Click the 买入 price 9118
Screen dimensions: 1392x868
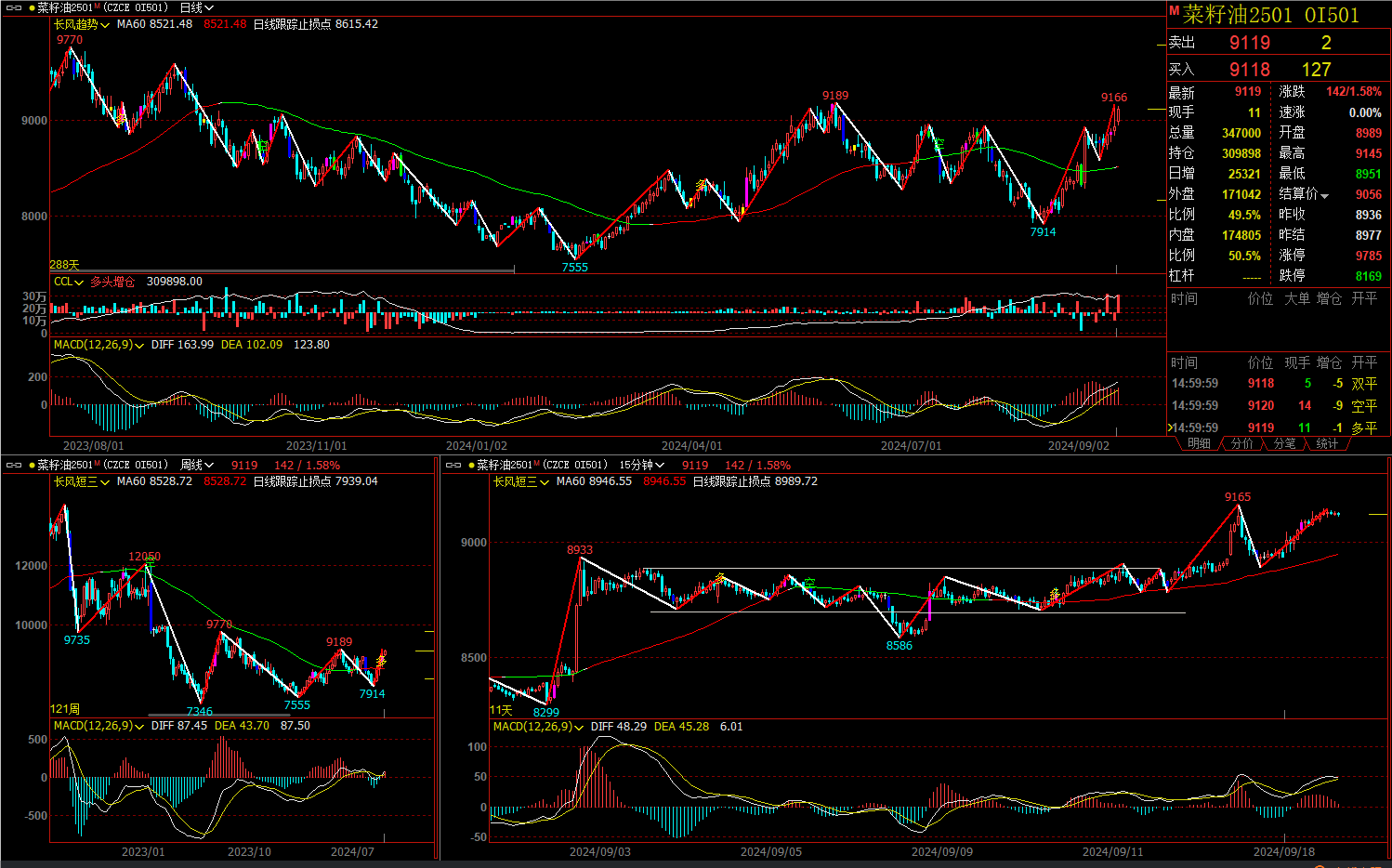[x=1249, y=70]
